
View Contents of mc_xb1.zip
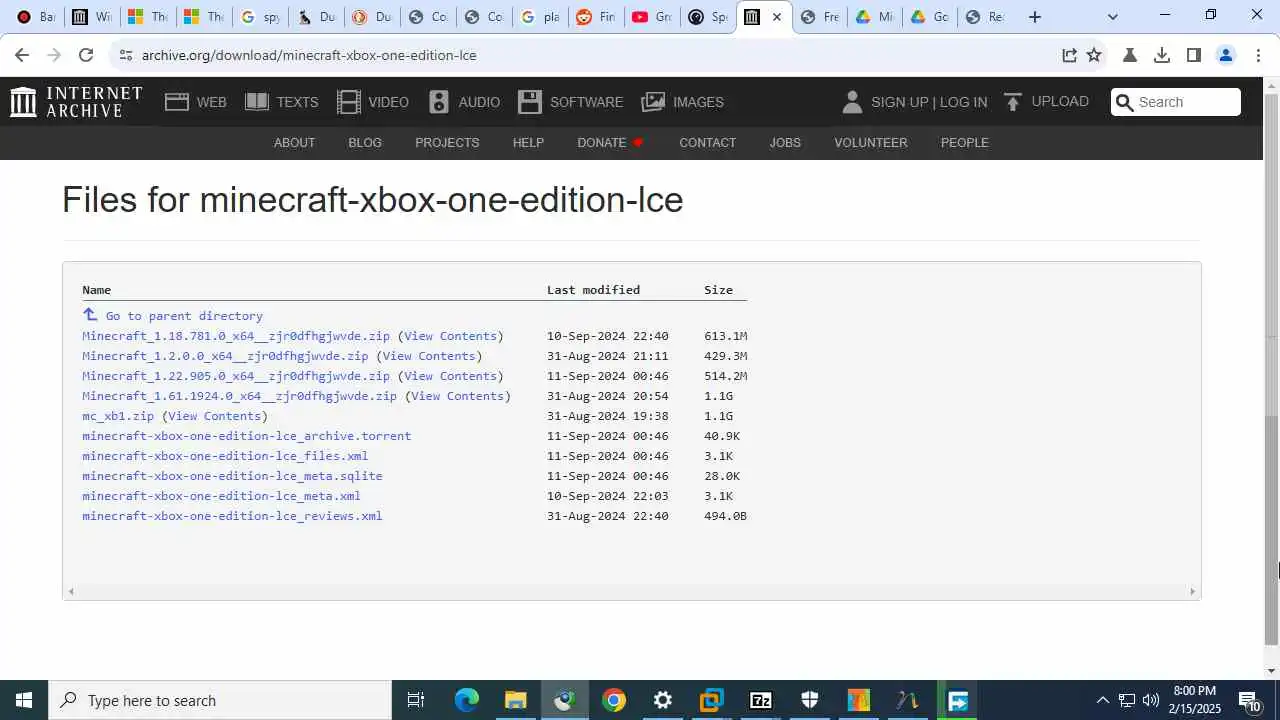pyautogui.click(x=215, y=416)
